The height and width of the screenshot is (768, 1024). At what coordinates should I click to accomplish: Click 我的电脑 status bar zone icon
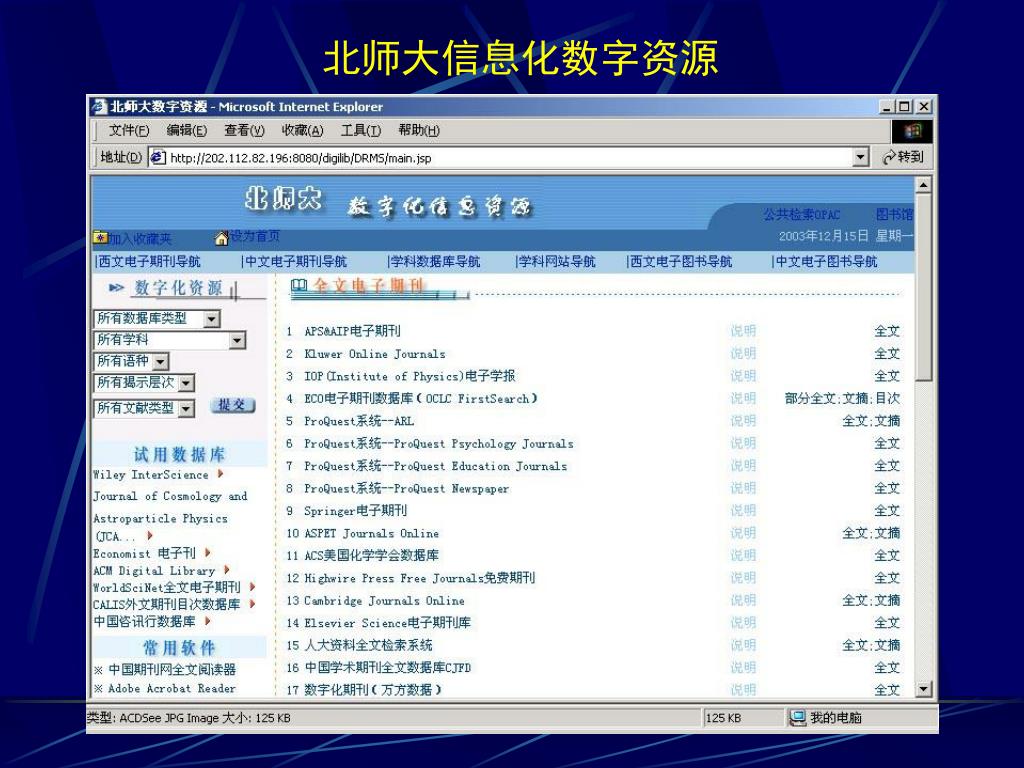797,718
